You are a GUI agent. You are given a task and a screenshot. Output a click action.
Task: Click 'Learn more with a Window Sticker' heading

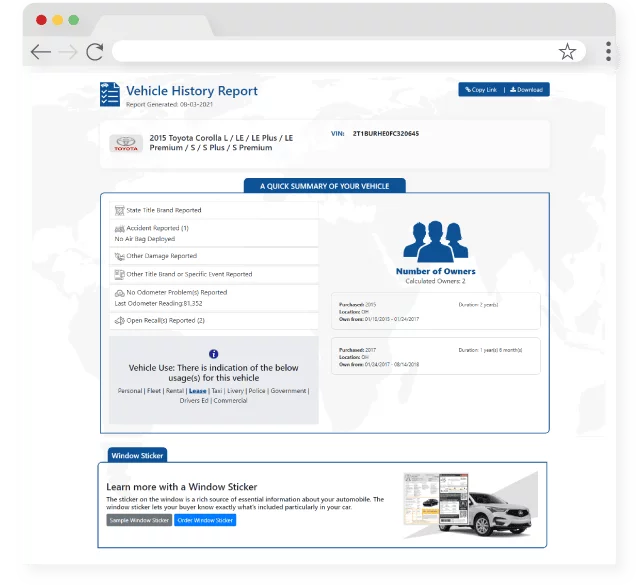(182, 487)
